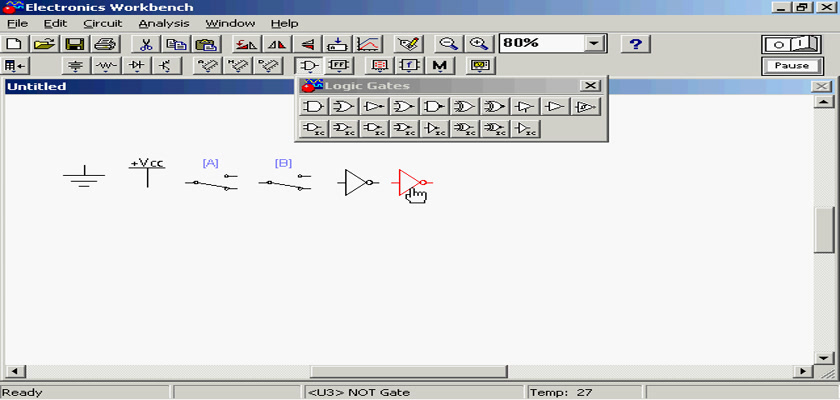
Task: Pick the NOR gate in palette
Action: point(404,107)
